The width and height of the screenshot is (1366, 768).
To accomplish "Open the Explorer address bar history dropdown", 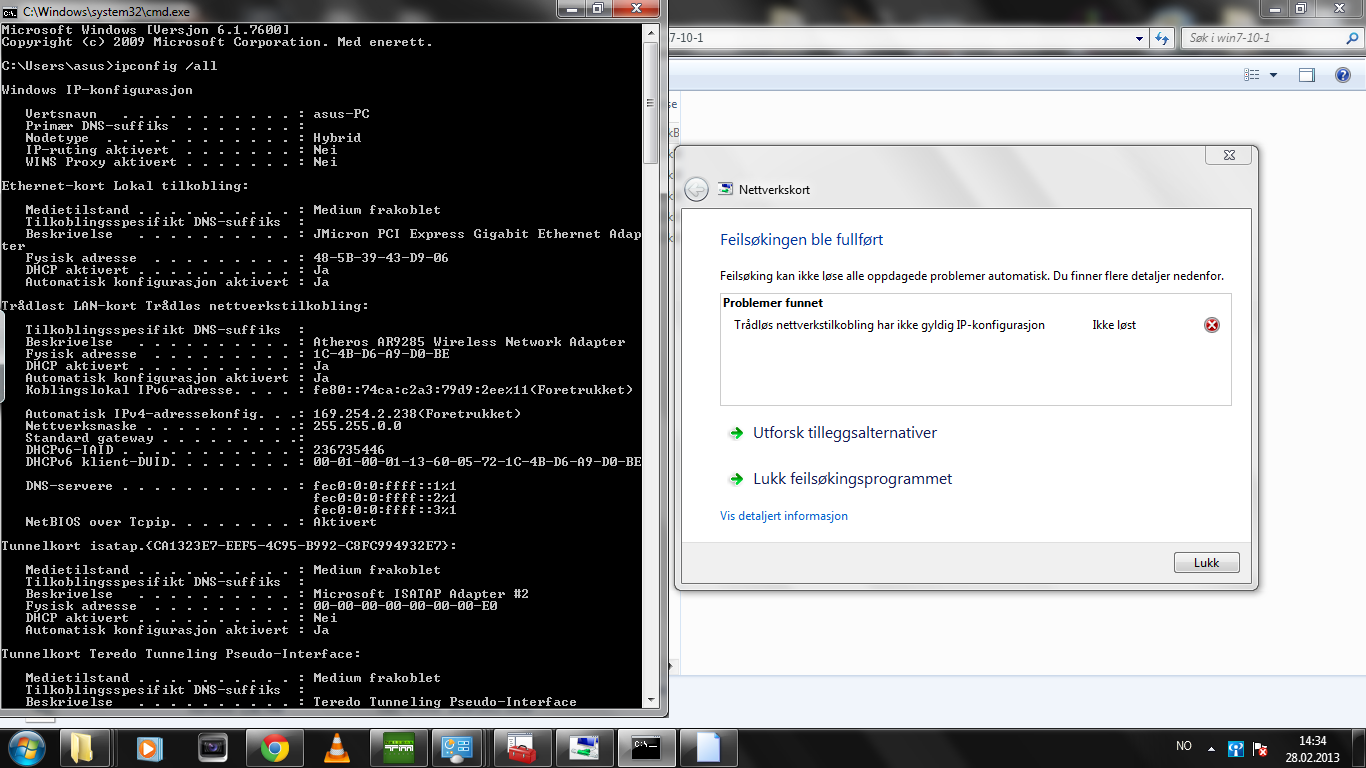I will coord(1140,38).
